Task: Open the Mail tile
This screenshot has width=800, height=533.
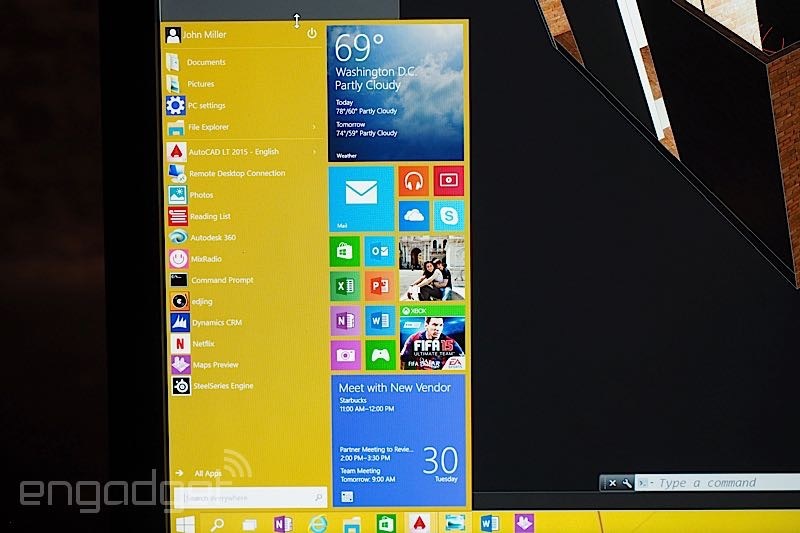Action: (361, 198)
